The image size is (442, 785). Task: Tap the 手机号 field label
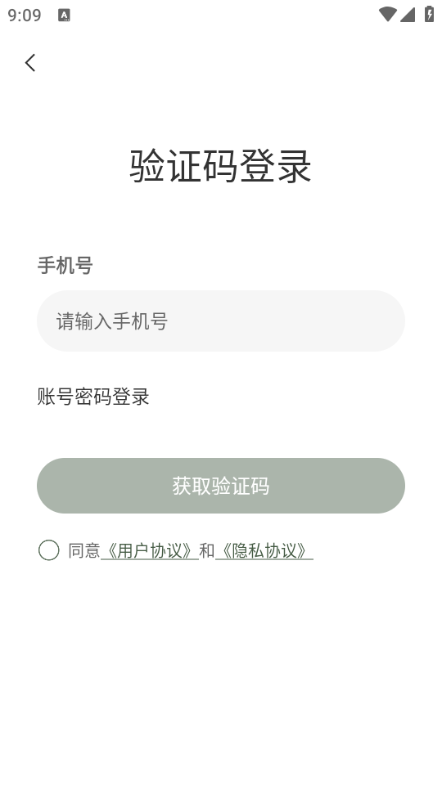point(65,265)
